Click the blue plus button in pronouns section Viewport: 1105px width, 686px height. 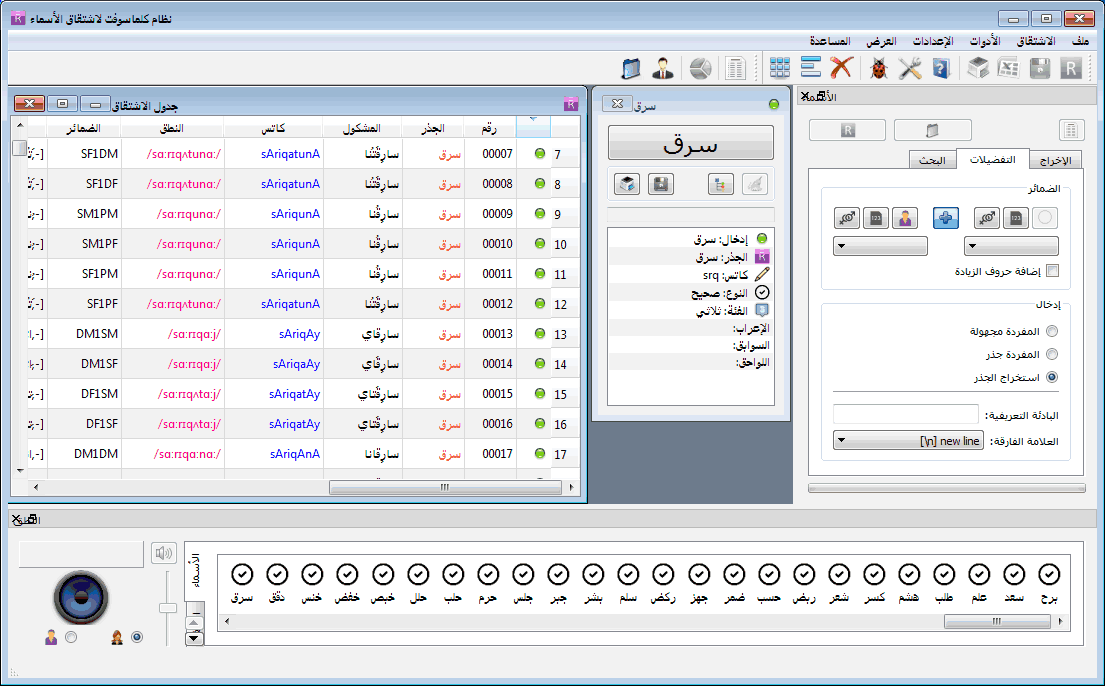pos(946,218)
